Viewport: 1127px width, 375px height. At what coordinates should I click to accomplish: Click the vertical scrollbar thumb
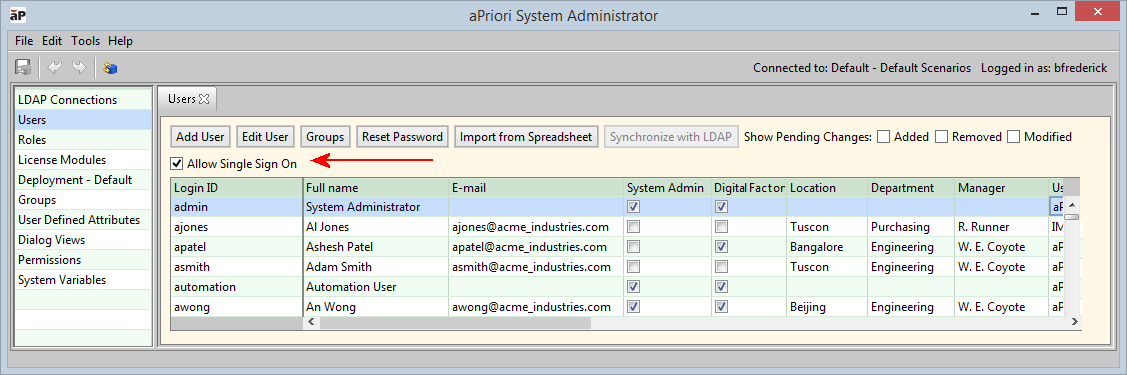point(1072,216)
